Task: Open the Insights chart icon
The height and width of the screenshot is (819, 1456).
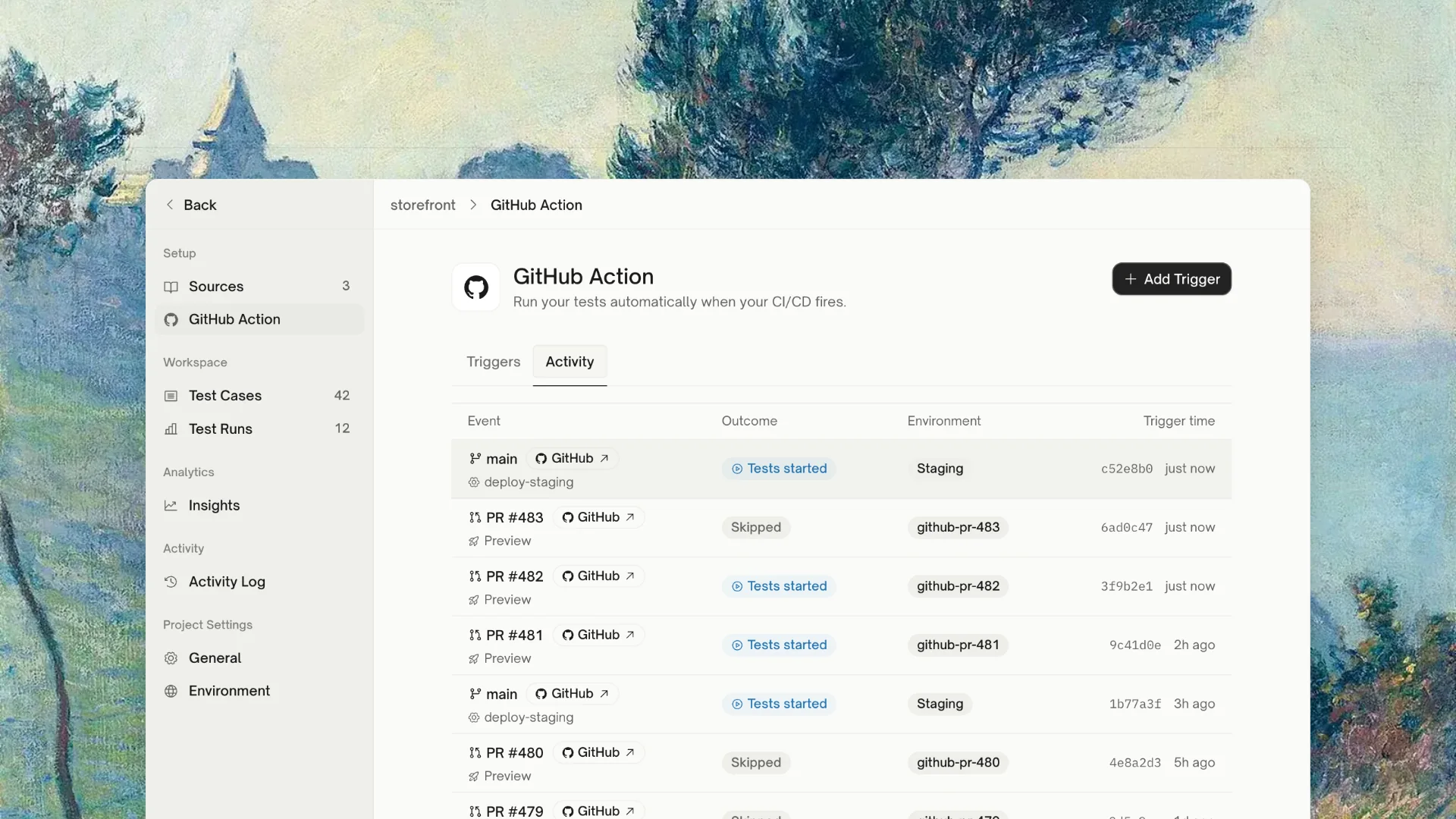Action: pyautogui.click(x=171, y=506)
